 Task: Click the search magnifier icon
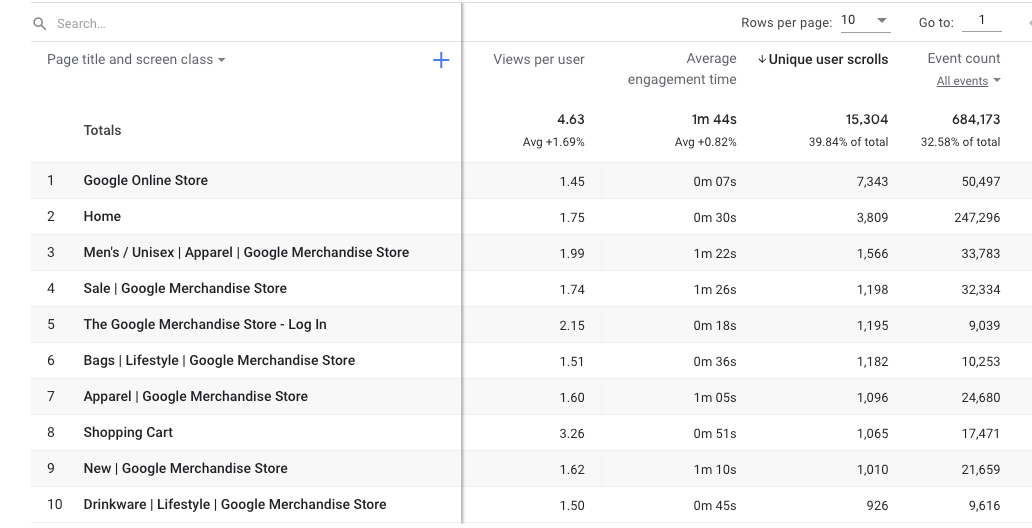tap(39, 24)
